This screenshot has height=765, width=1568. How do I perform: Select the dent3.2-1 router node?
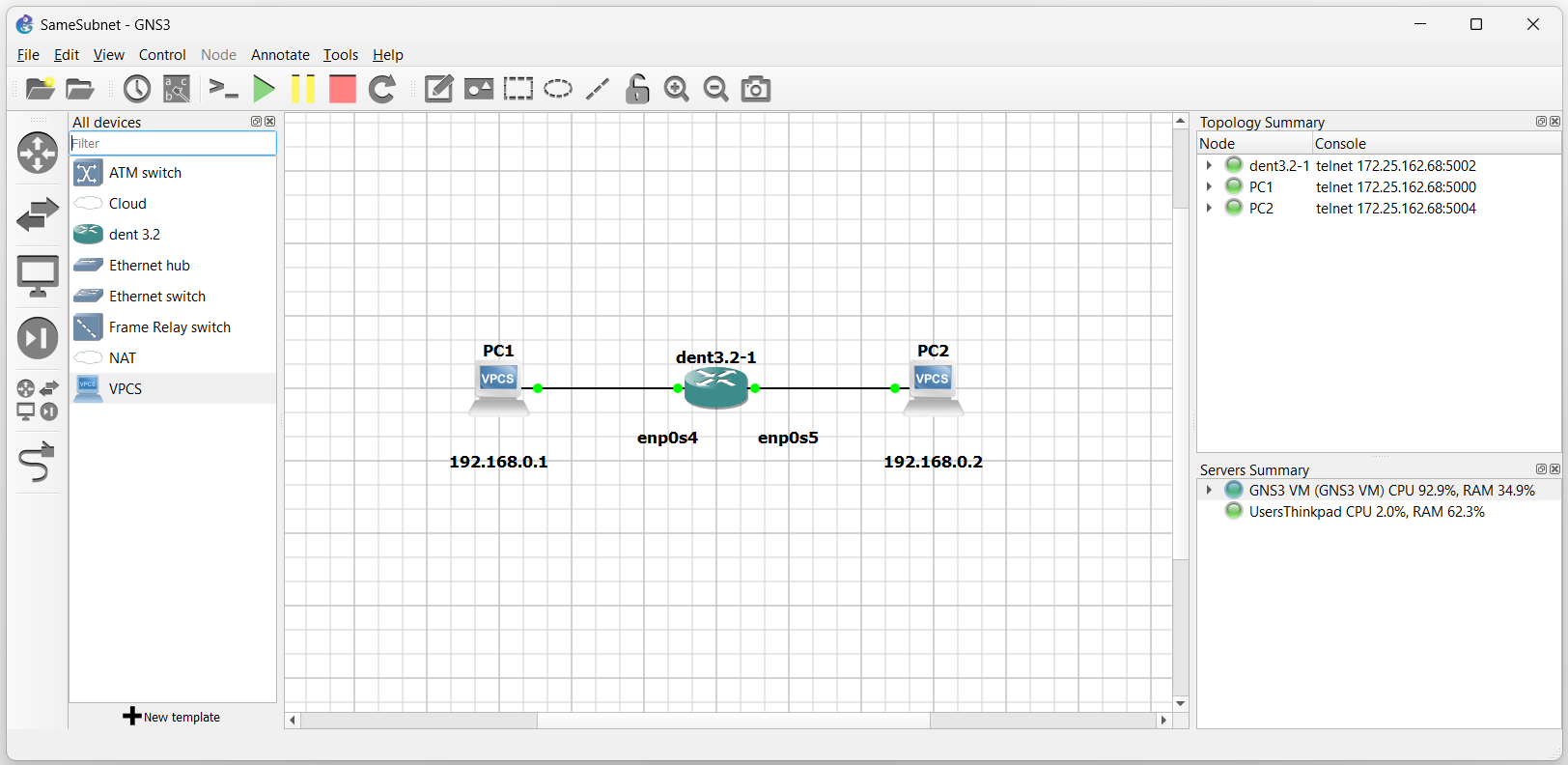716,388
